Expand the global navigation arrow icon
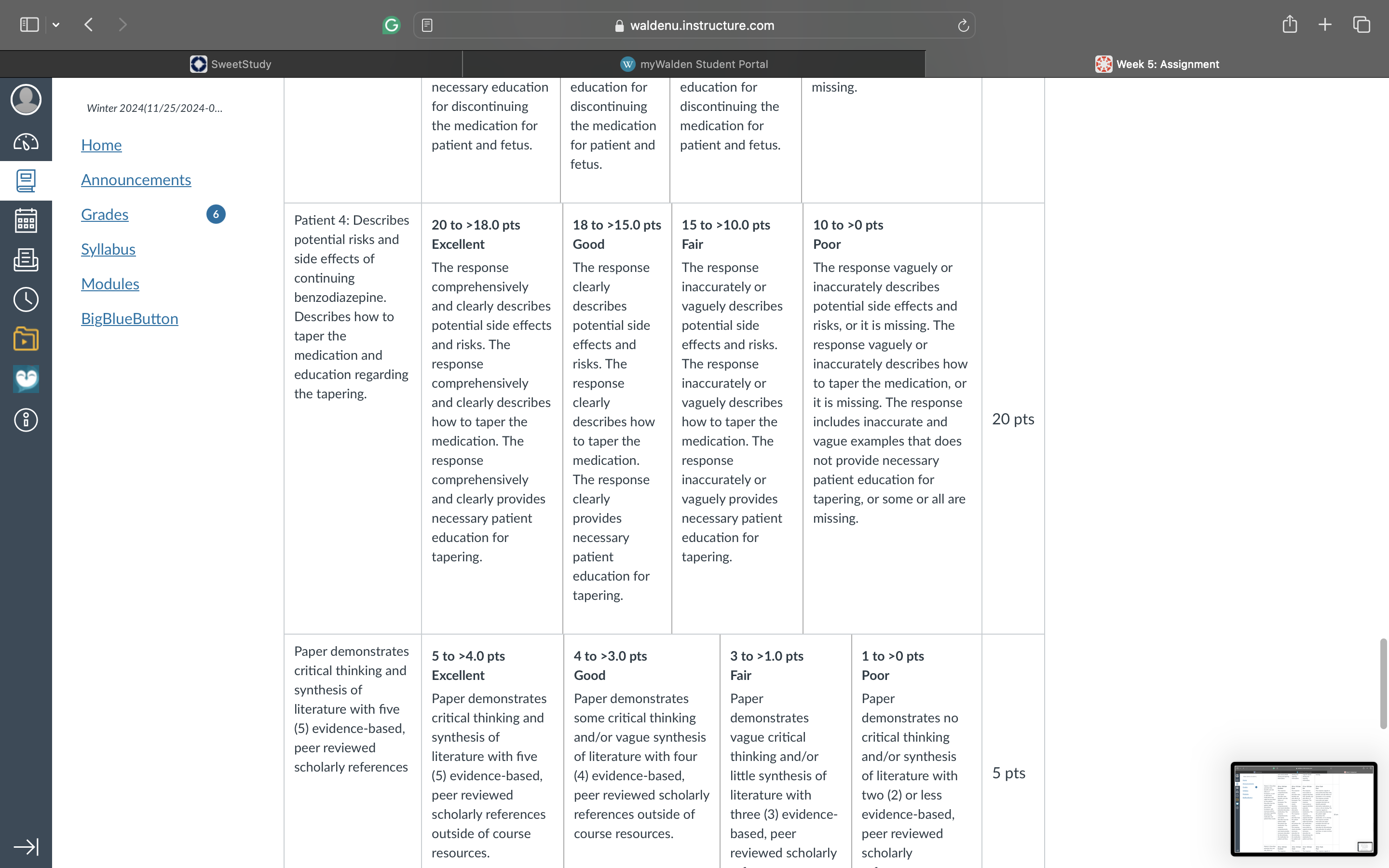 point(26,847)
